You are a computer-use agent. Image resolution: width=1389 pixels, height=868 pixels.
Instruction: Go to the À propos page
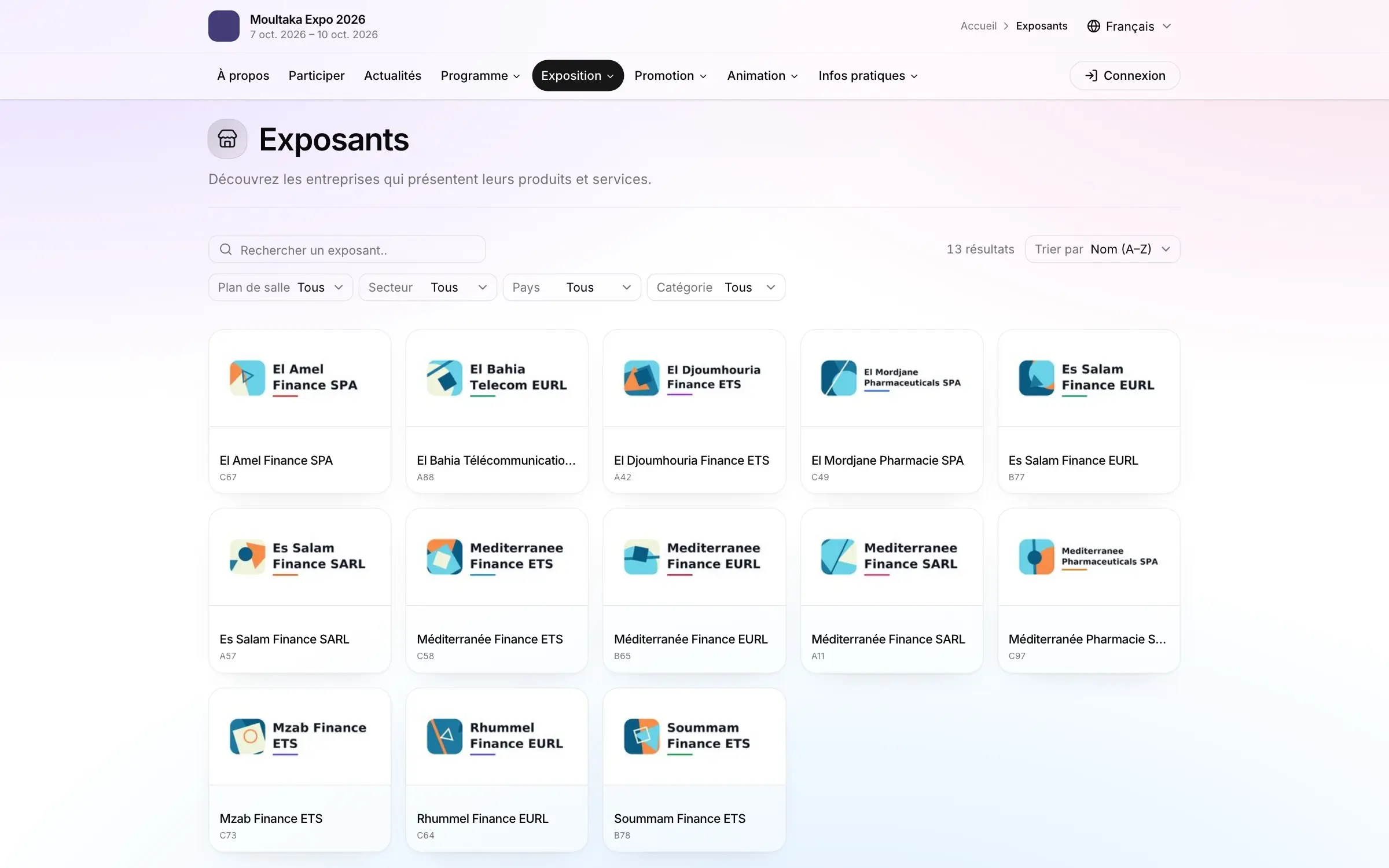pyautogui.click(x=243, y=76)
